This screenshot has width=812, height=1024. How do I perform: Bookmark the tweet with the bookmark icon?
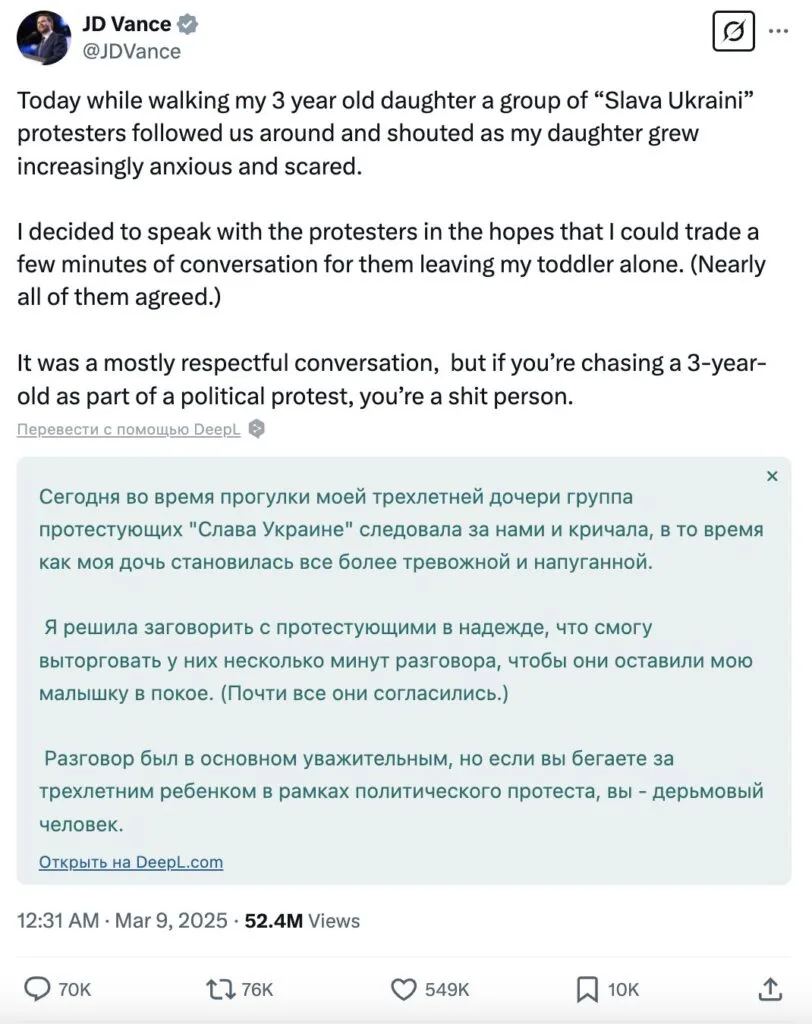tap(587, 989)
